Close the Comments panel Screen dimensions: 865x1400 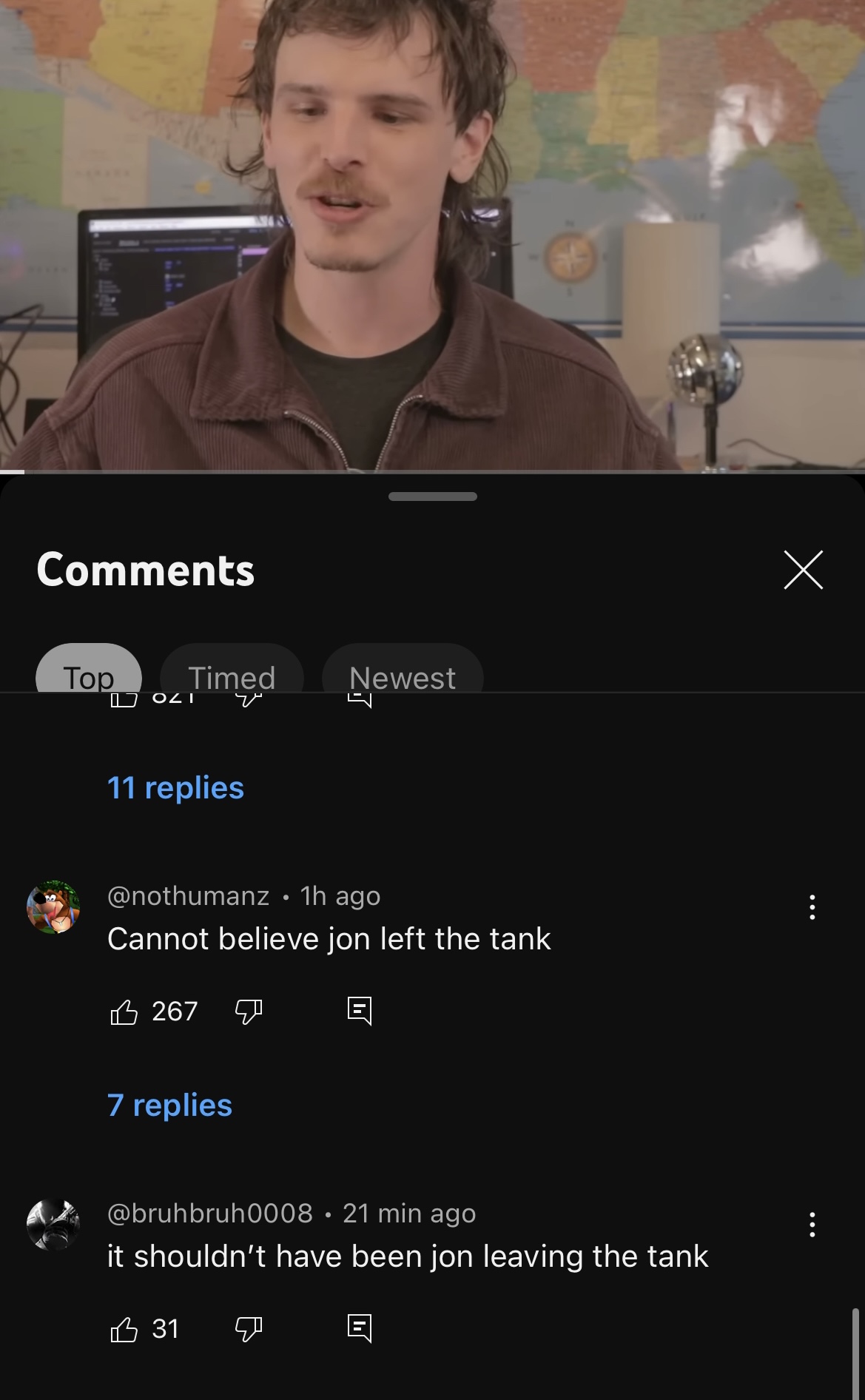coord(804,570)
